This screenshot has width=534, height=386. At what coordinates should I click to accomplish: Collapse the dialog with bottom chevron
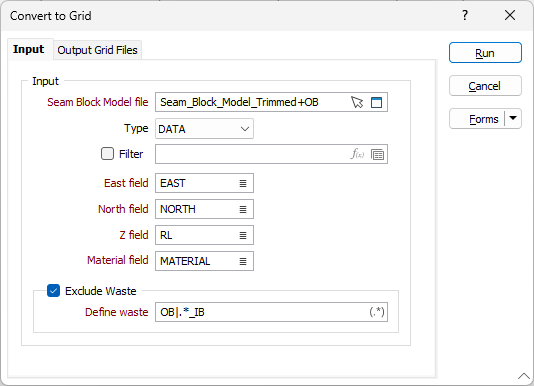tap(524, 376)
